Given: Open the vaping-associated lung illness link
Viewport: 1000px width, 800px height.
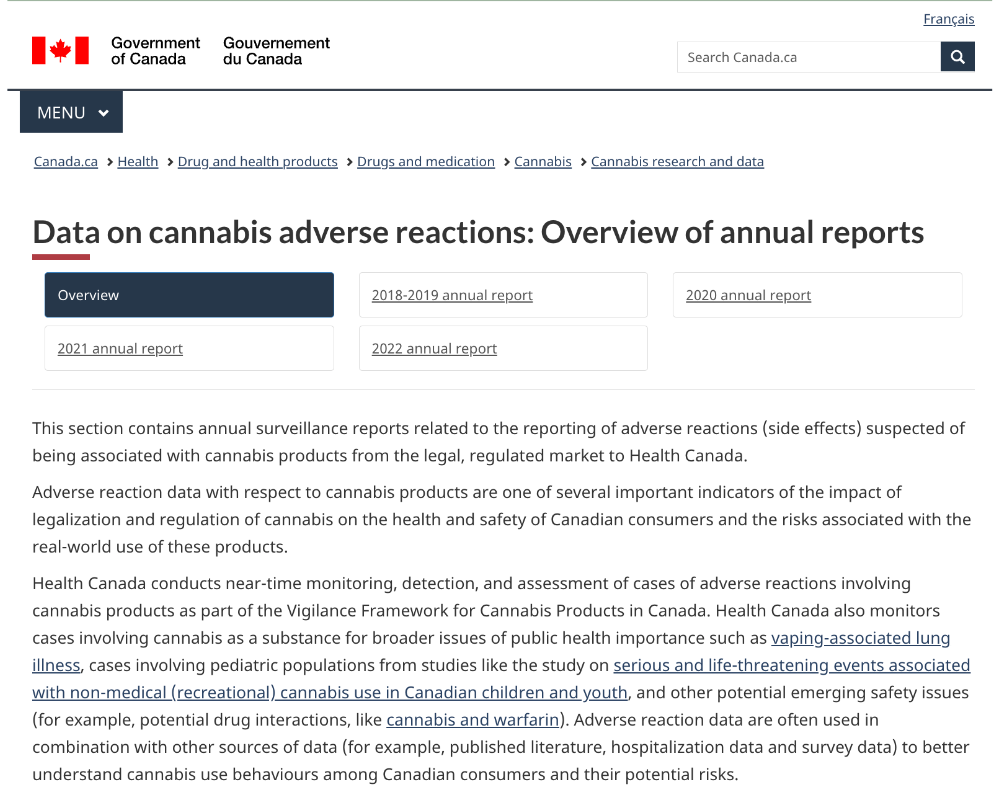Looking at the screenshot, I should coord(860,637).
